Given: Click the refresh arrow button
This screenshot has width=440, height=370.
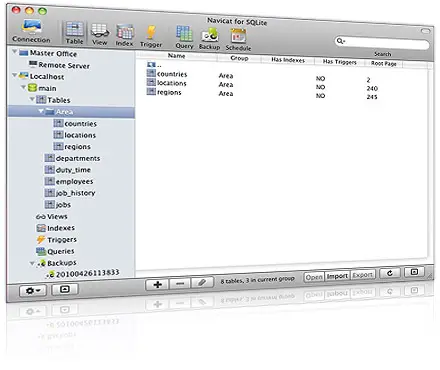Looking at the screenshot, I should [390, 274].
